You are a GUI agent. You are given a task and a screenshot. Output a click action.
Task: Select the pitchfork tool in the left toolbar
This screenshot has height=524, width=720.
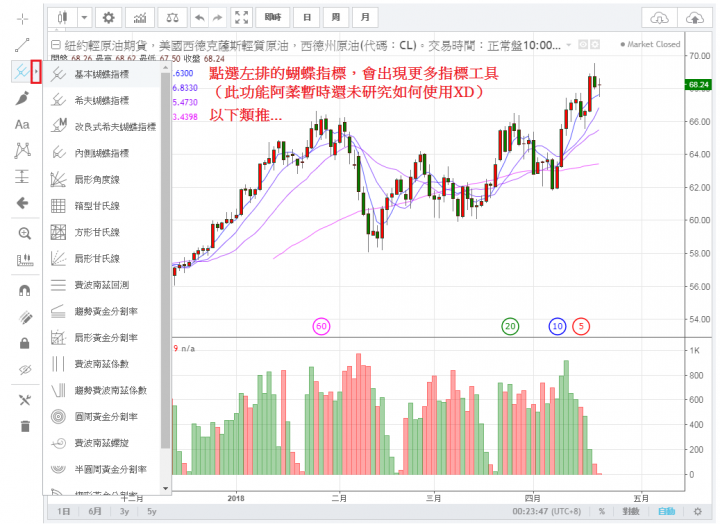21,72
